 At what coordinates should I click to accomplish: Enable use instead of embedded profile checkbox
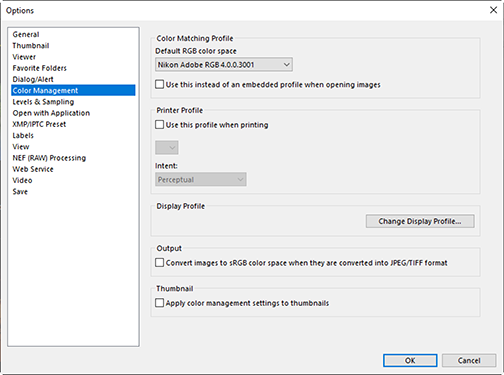point(160,84)
